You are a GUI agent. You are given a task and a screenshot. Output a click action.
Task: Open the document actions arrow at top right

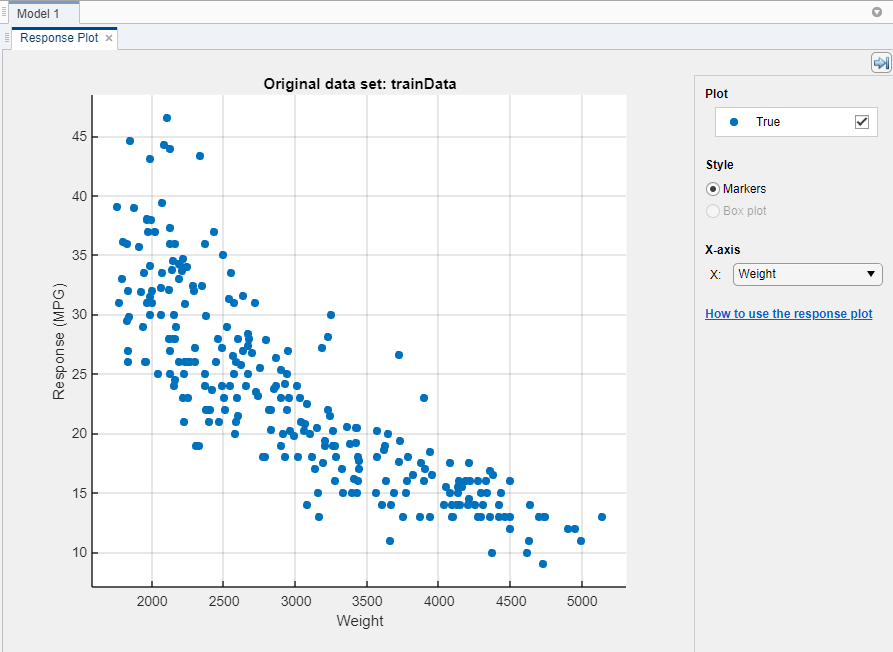[x=877, y=13]
